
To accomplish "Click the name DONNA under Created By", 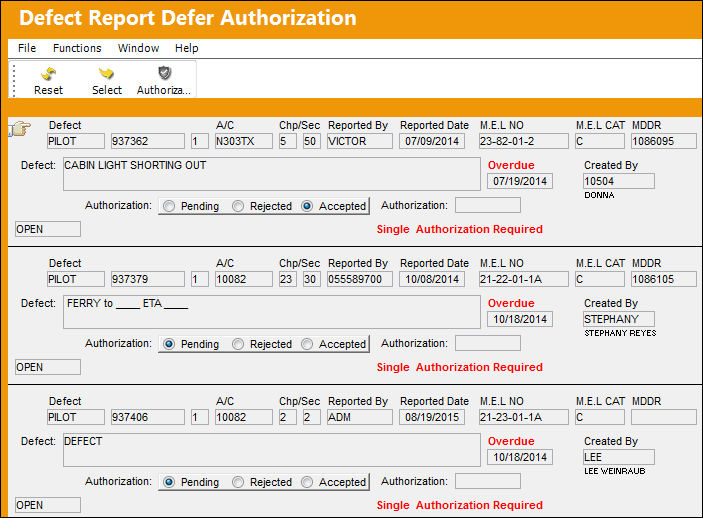I will (x=599, y=195).
